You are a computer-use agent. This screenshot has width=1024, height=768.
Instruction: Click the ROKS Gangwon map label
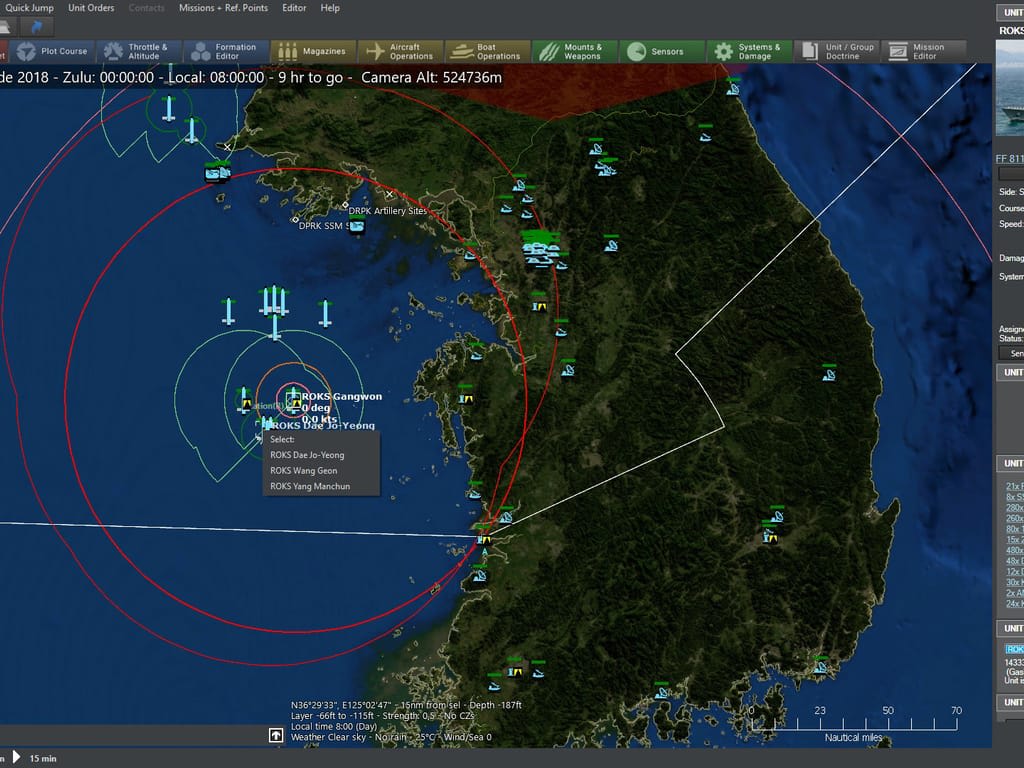(342, 396)
